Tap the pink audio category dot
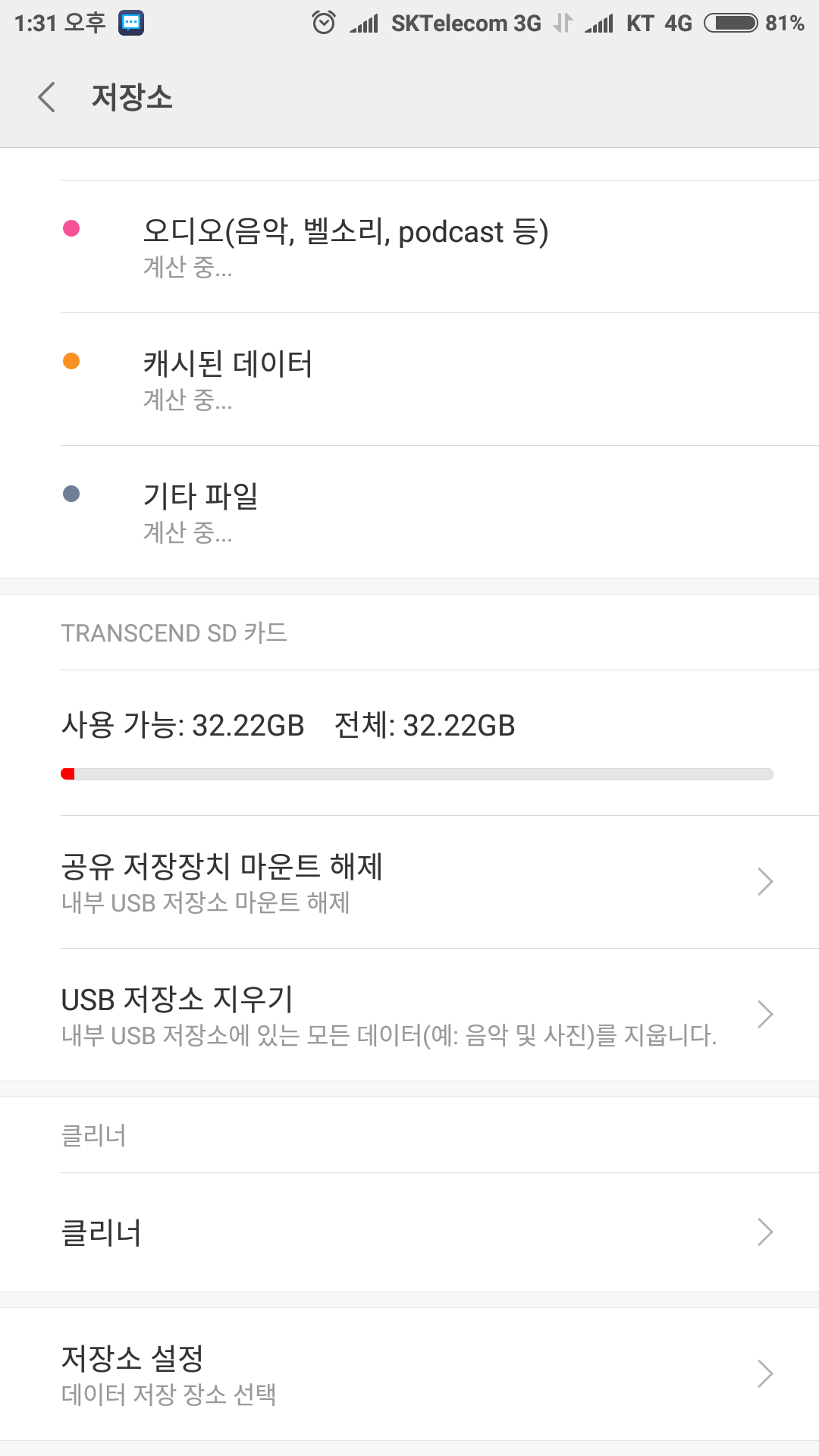This screenshot has height=1456, width=819. 71,228
